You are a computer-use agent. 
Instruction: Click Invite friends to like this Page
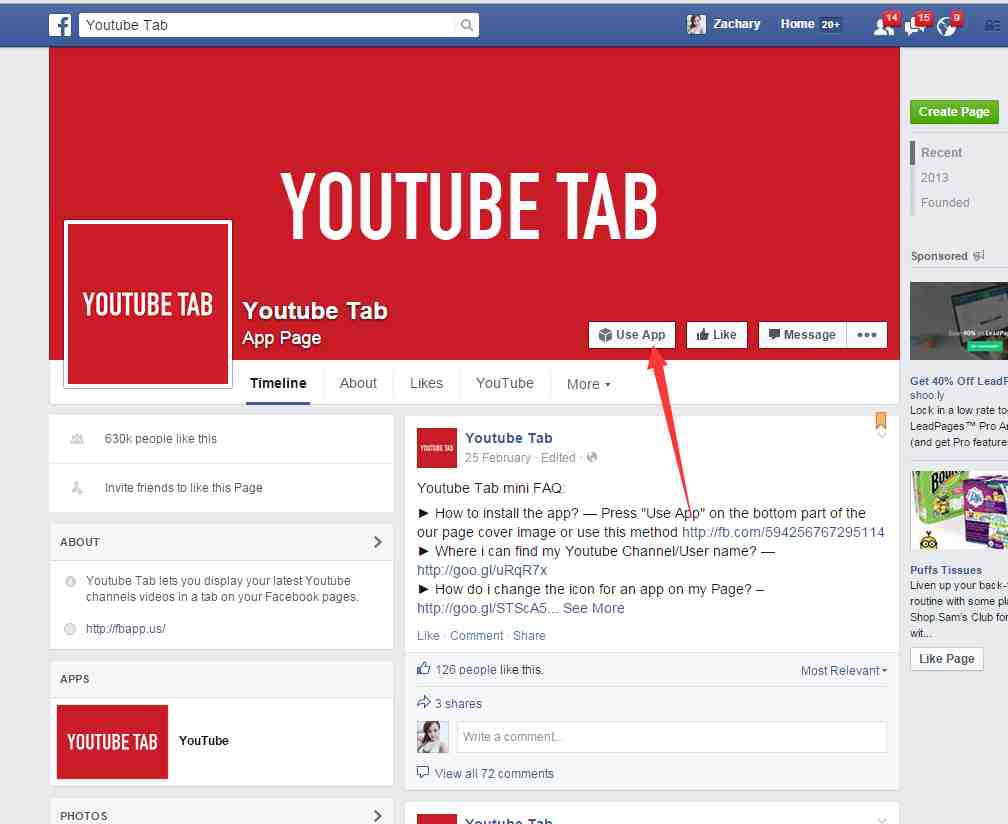pos(183,488)
